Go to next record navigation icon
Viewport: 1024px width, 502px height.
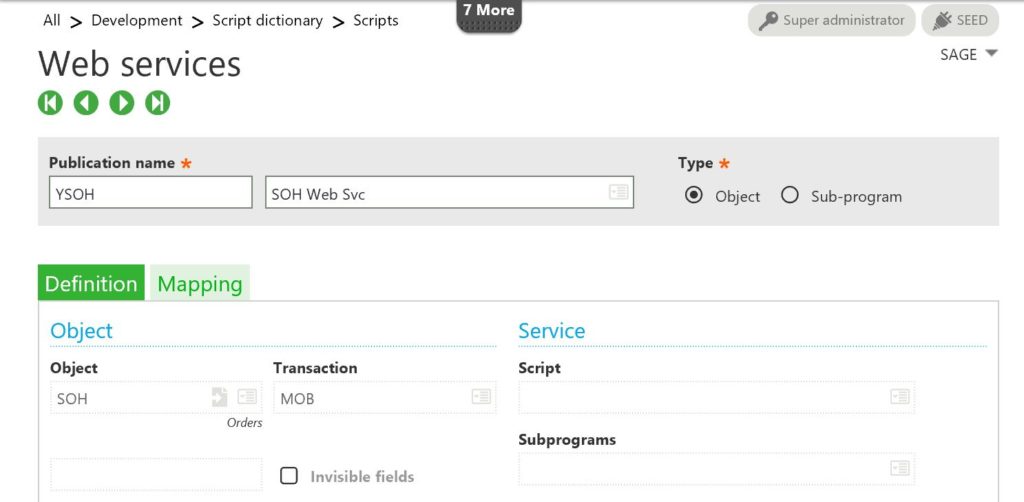tap(122, 102)
